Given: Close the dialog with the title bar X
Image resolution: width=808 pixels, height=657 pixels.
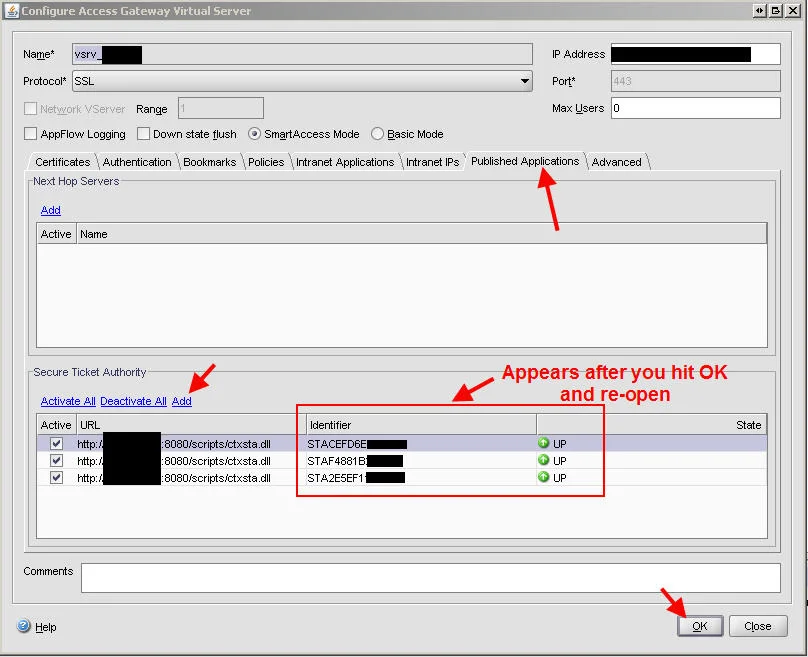Looking at the screenshot, I should point(793,10).
